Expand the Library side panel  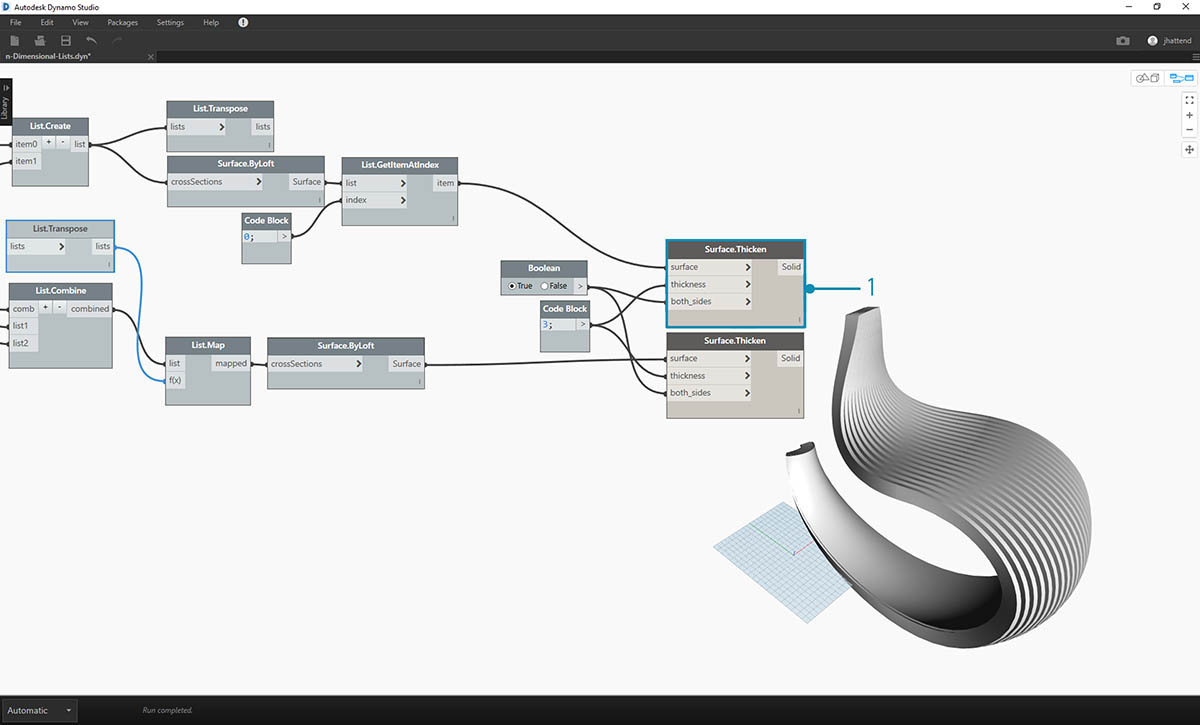tap(5, 101)
